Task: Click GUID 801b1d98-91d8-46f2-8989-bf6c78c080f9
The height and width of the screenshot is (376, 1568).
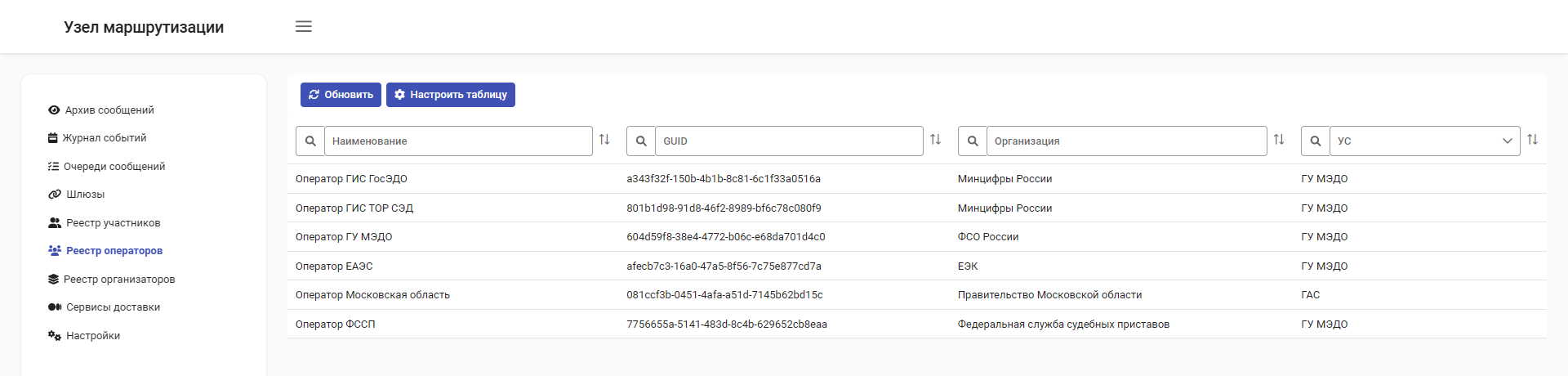Action: coord(724,208)
